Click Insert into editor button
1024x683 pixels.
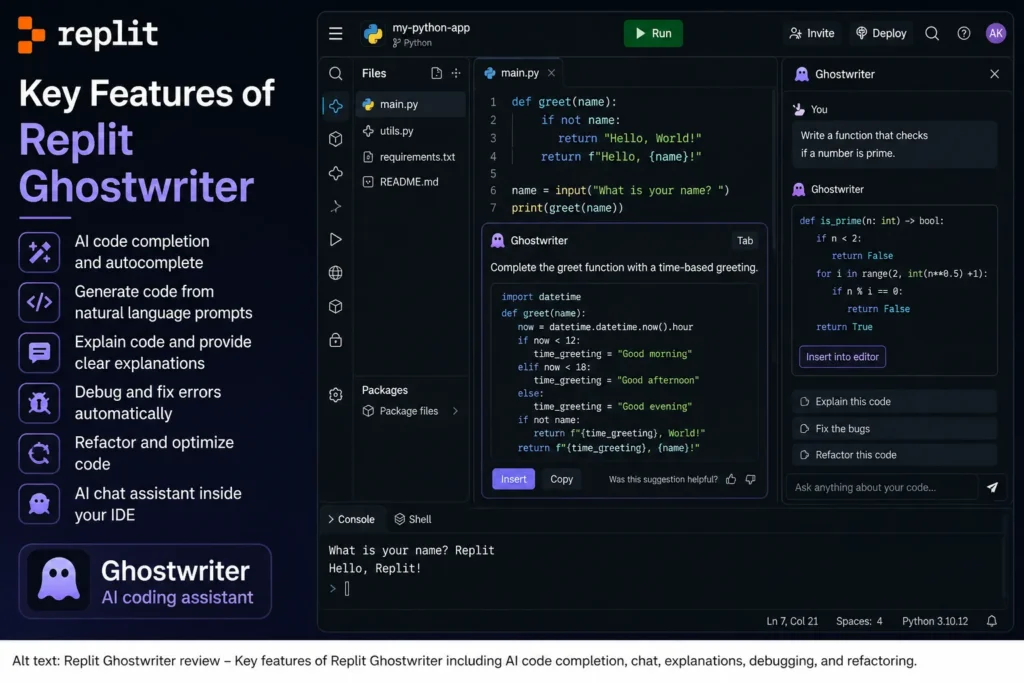(x=842, y=357)
